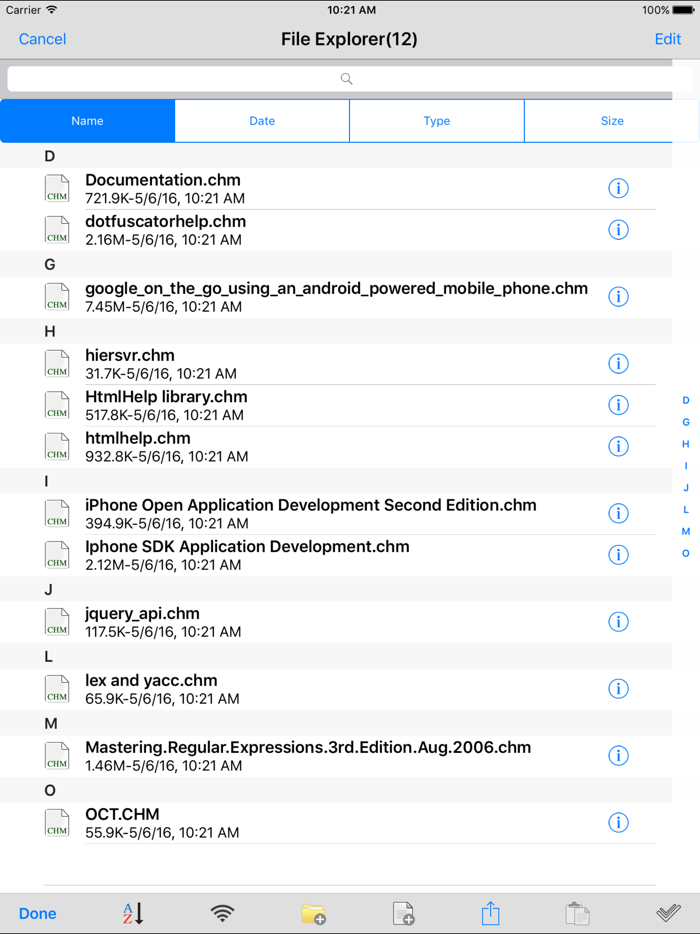Create a new folder using folder-plus icon
Screen dimensions: 700x934
[x=313, y=913]
